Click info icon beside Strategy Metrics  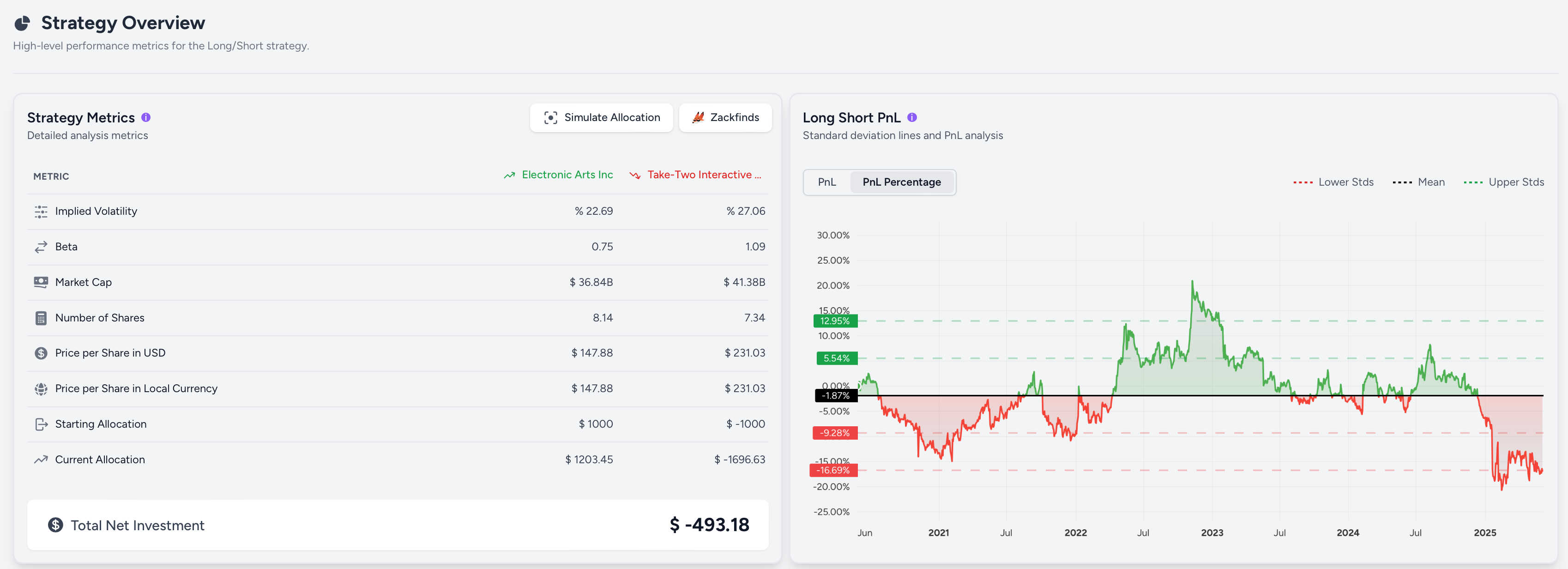click(146, 117)
